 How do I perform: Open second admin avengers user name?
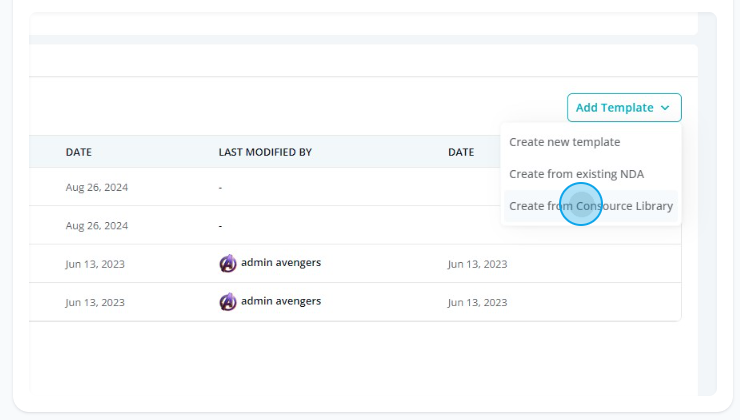[281, 301]
